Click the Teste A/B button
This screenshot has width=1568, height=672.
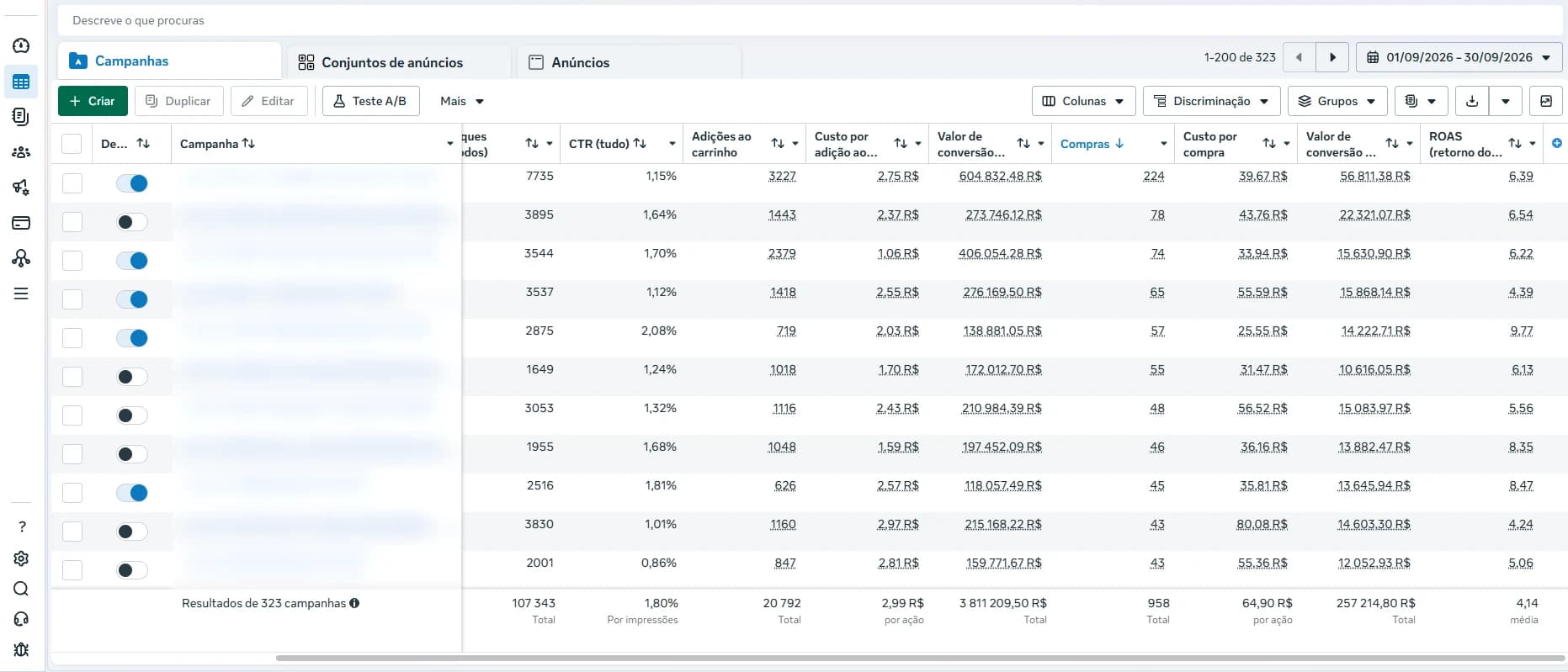tap(370, 101)
